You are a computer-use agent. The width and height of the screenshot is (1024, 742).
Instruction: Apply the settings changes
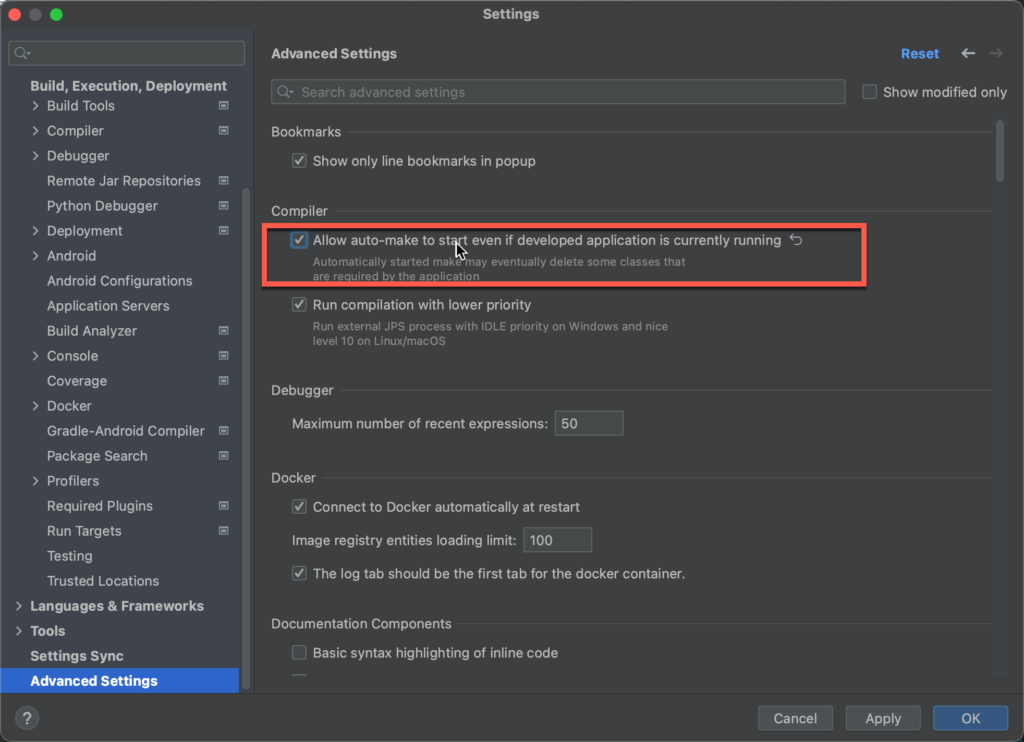pos(883,718)
